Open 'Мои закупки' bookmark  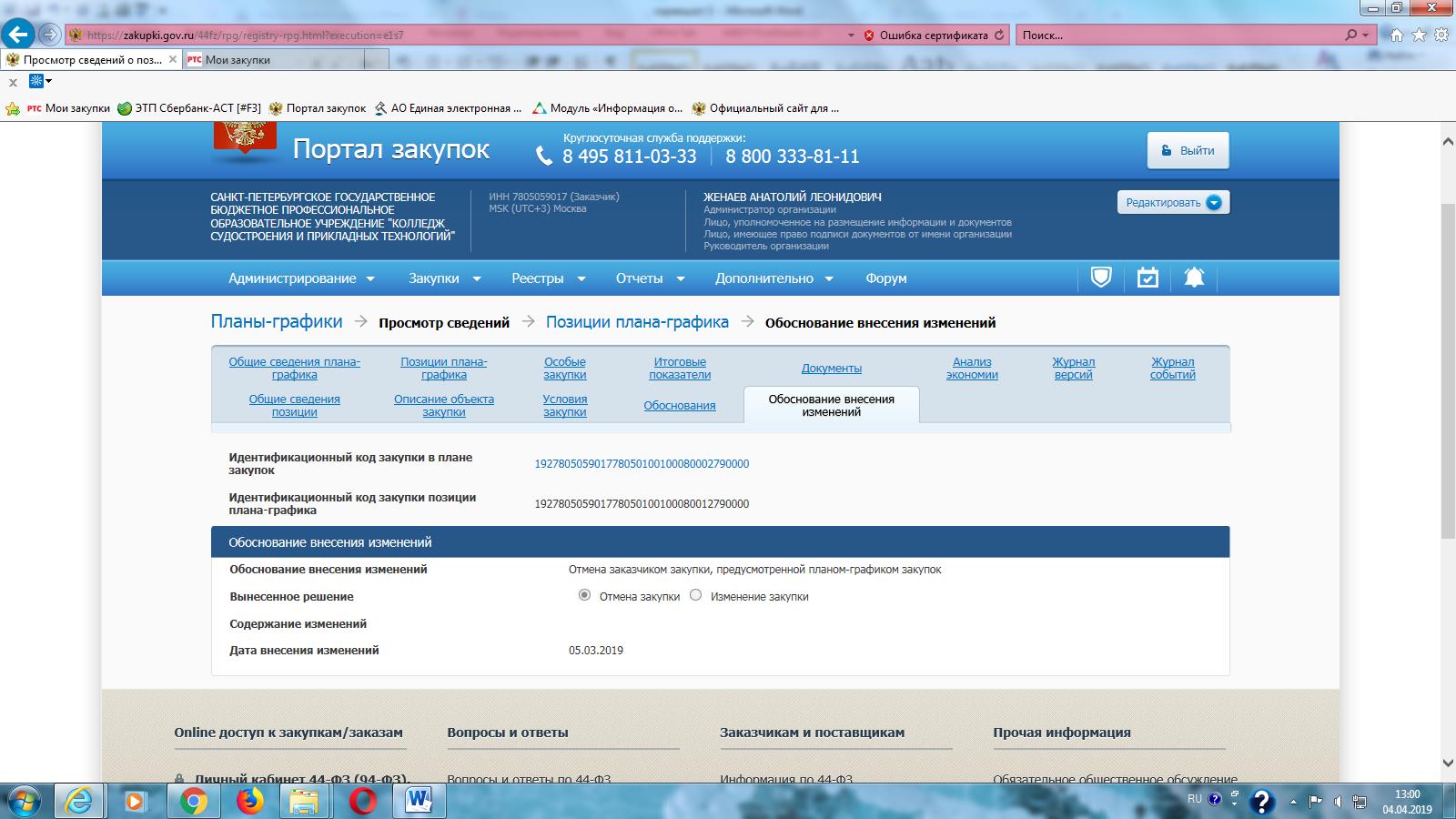(68, 108)
